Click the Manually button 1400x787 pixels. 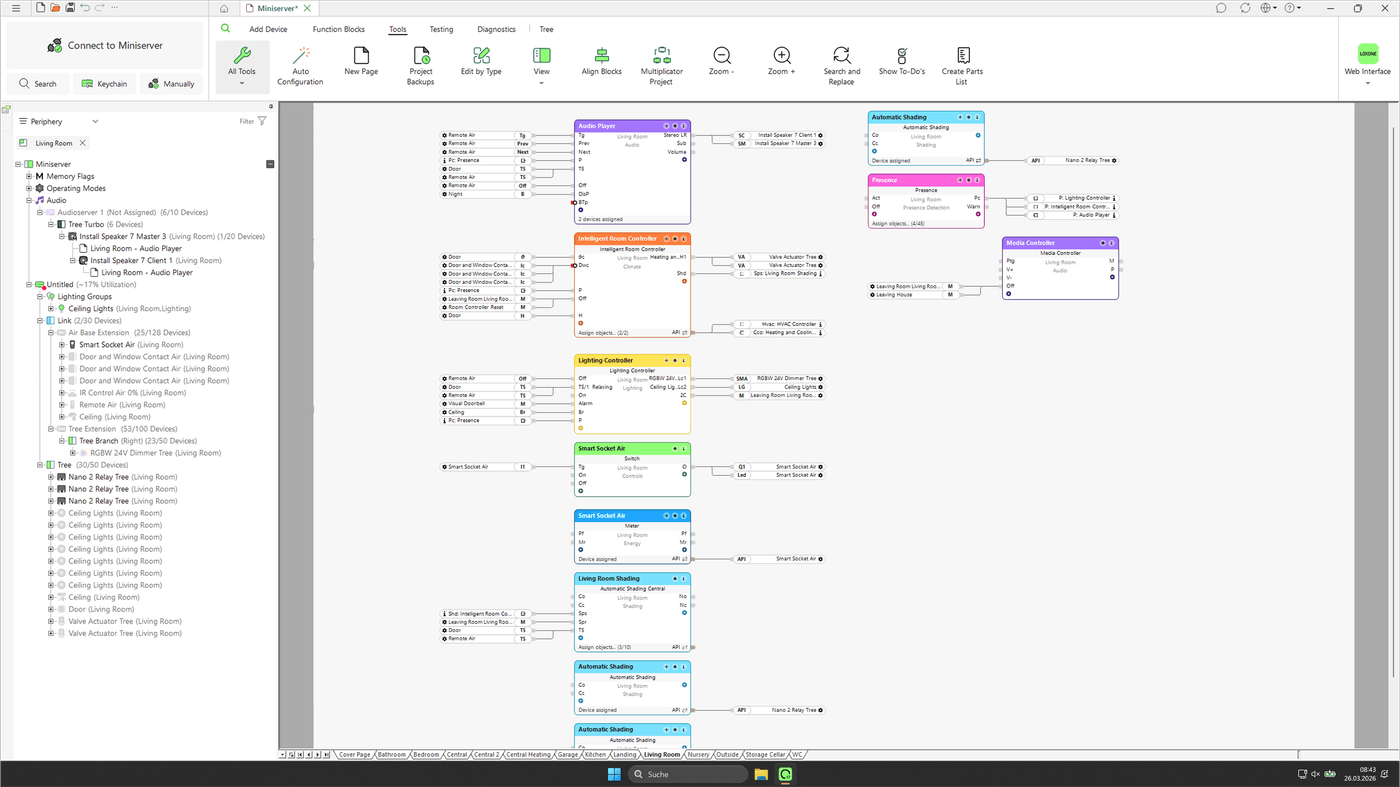[x=171, y=84]
